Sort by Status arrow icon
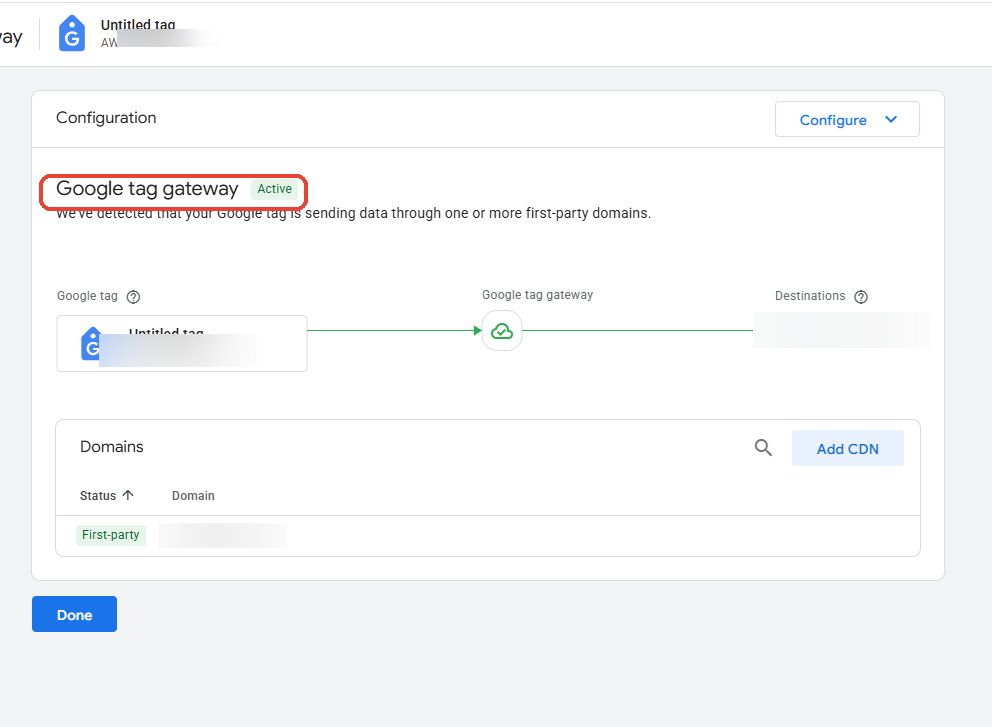Image resolution: width=992 pixels, height=727 pixels. pyautogui.click(x=128, y=495)
